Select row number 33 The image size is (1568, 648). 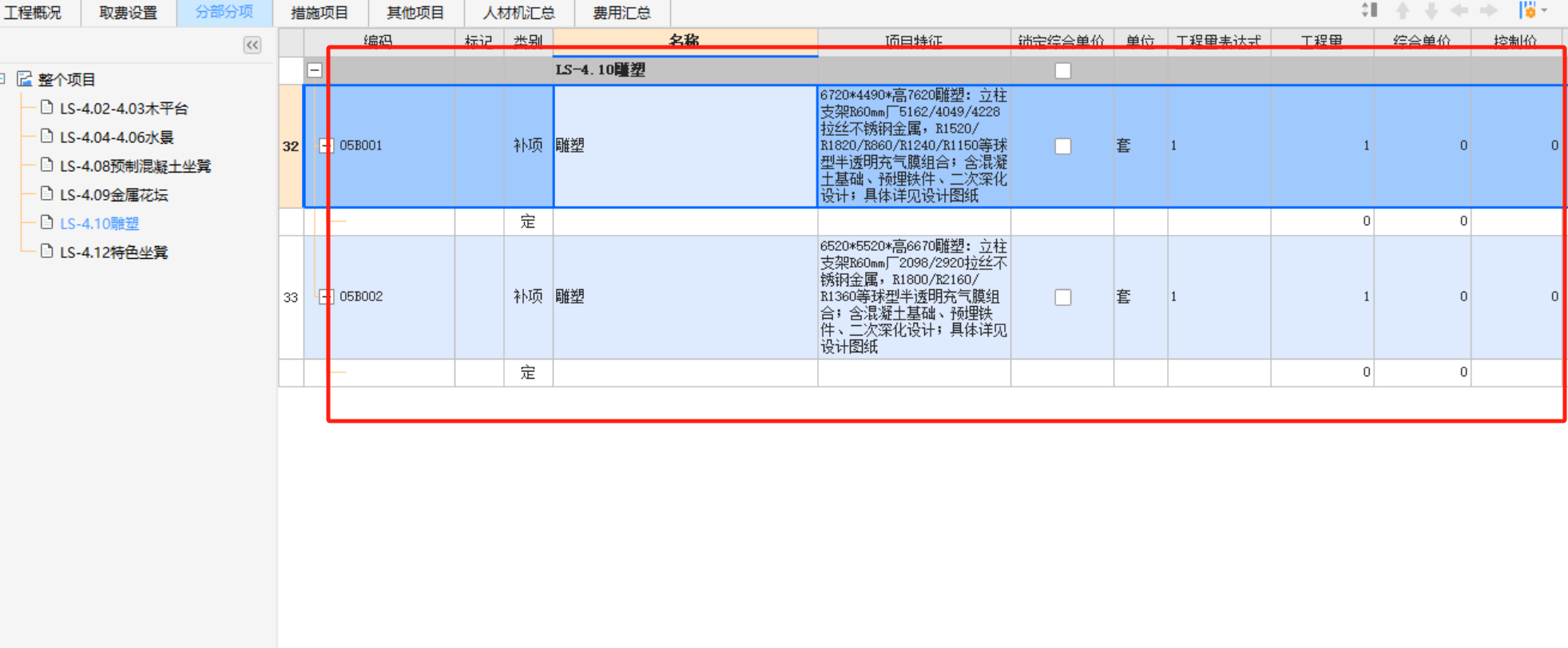click(x=291, y=297)
